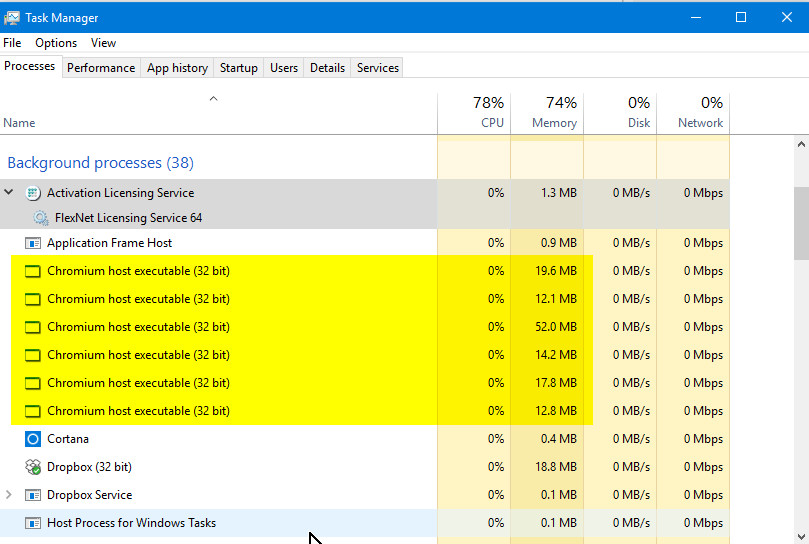Switch to the Users tab
Screen dimensions: 809x544
[284, 68]
